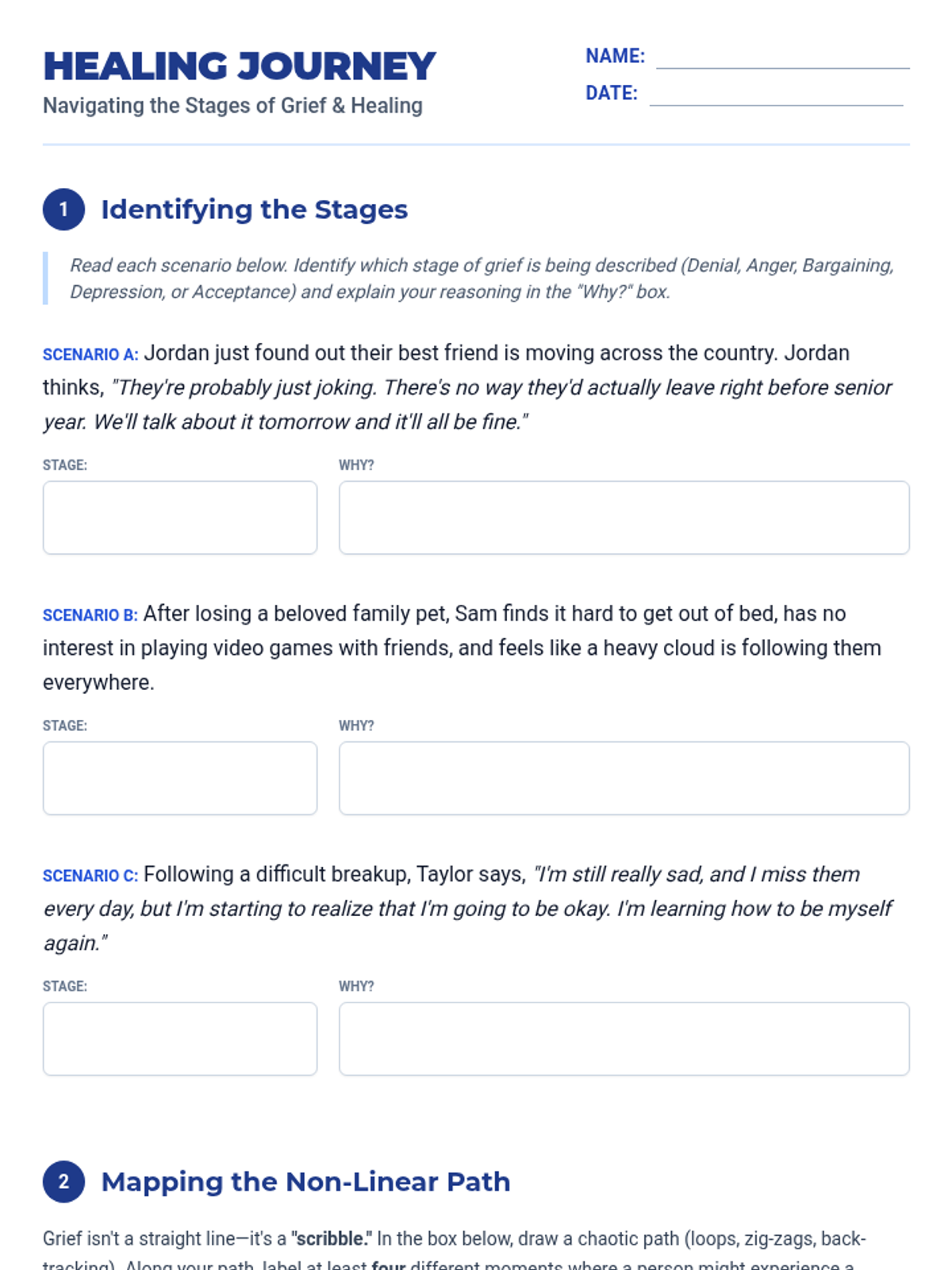Click the bold word scribble
This screenshot has width=952, height=1270.
point(332,1238)
